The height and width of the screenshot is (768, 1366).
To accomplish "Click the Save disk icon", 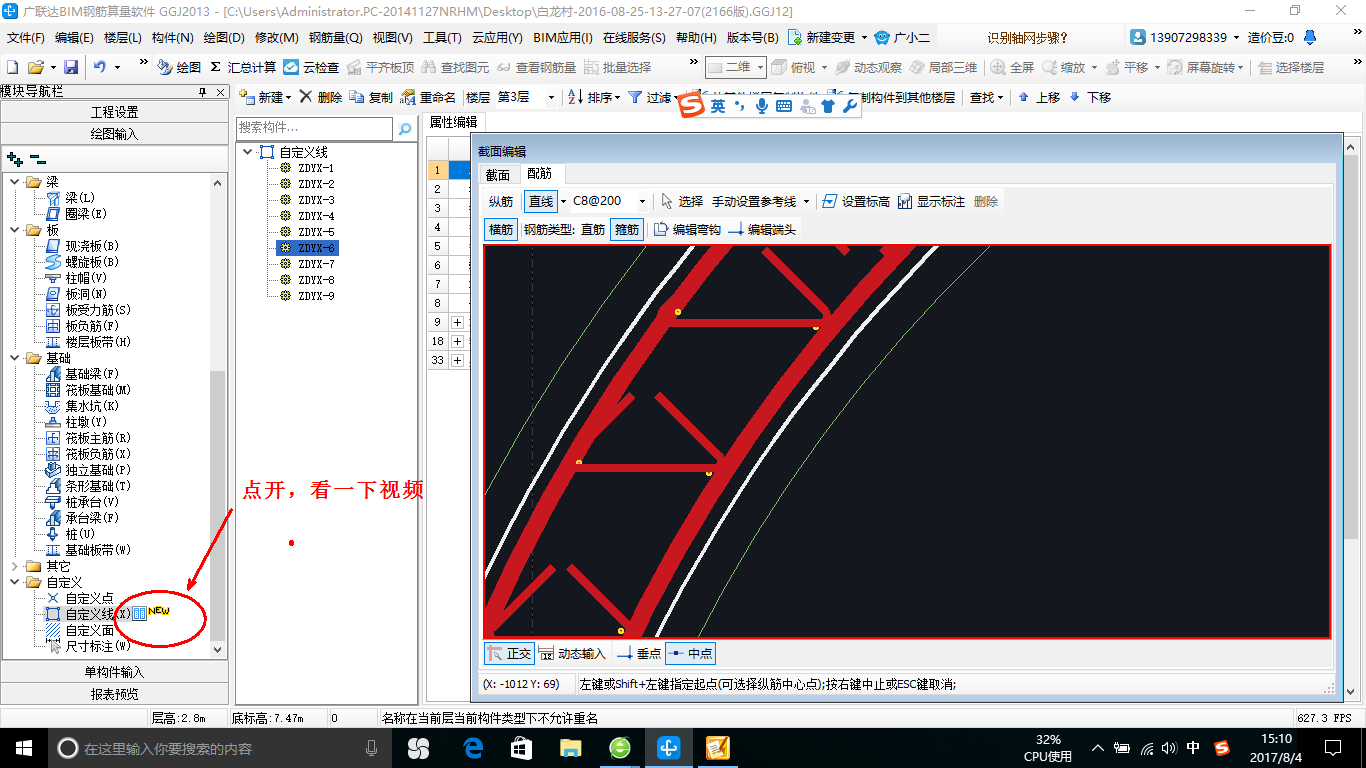I will pos(71,67).
